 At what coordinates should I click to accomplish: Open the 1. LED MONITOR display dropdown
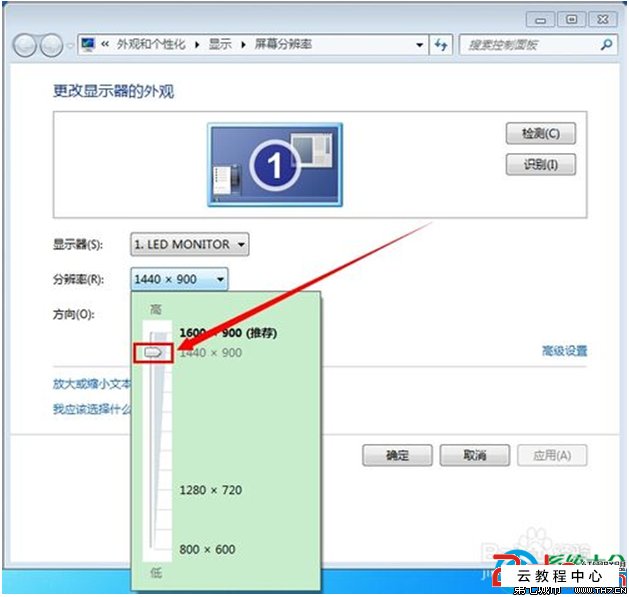pyautogui.click(x=189, y=244)
